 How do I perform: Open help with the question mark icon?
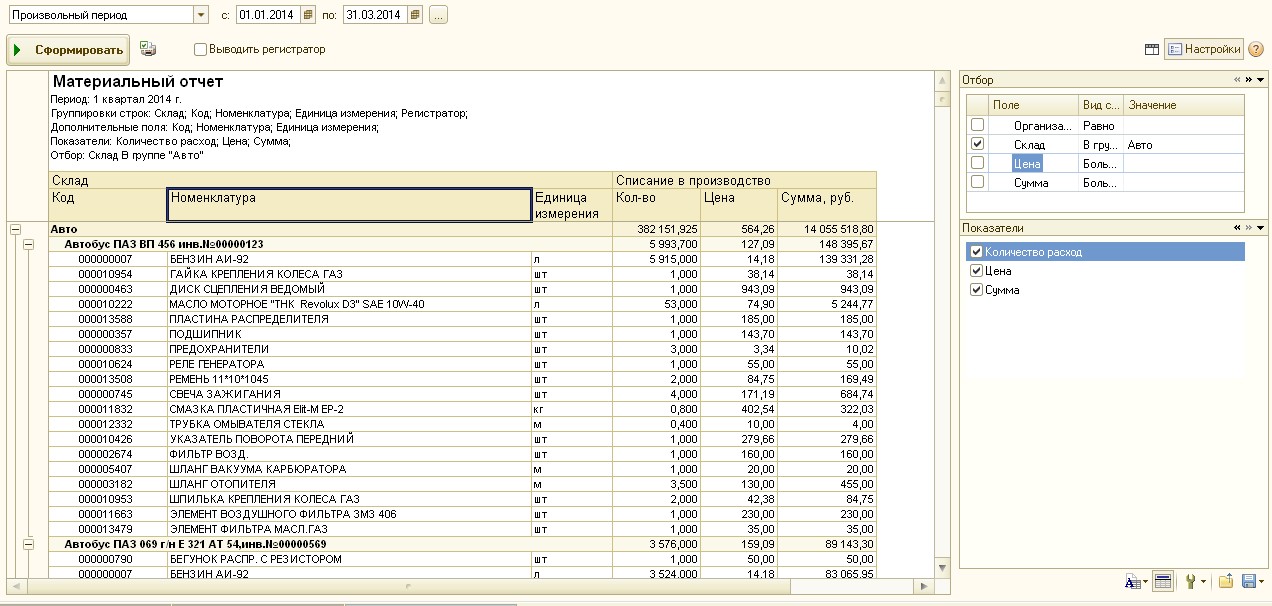pyautogui.click(x=1256, y=49)
